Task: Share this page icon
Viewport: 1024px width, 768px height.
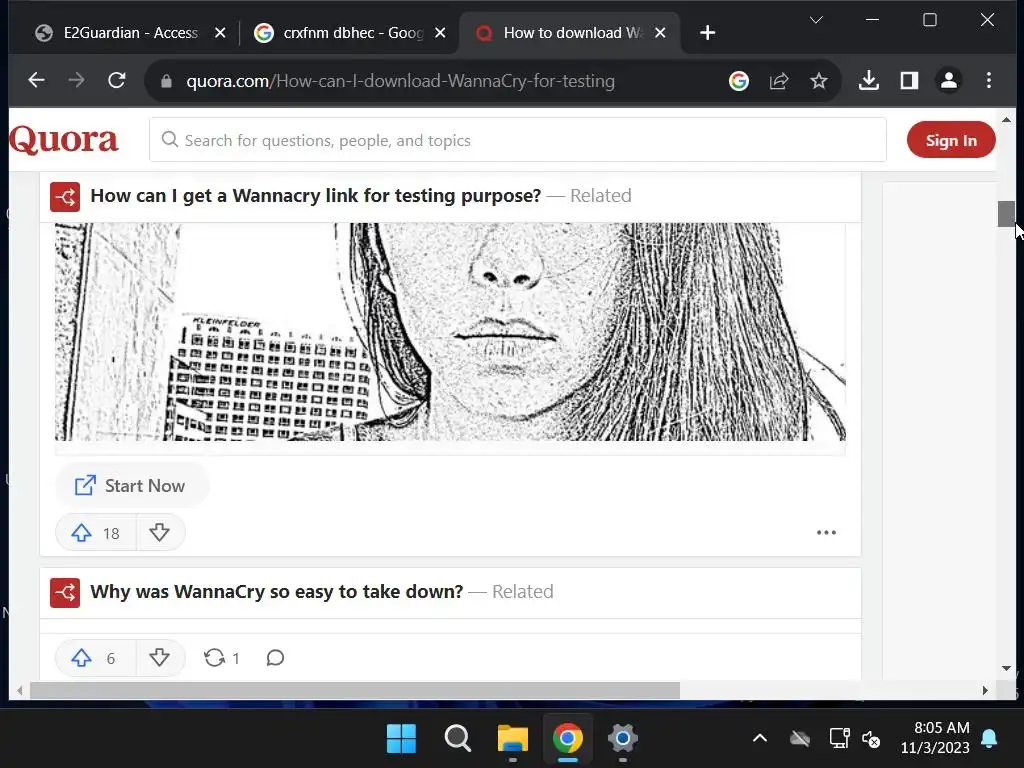Action: 778,81
